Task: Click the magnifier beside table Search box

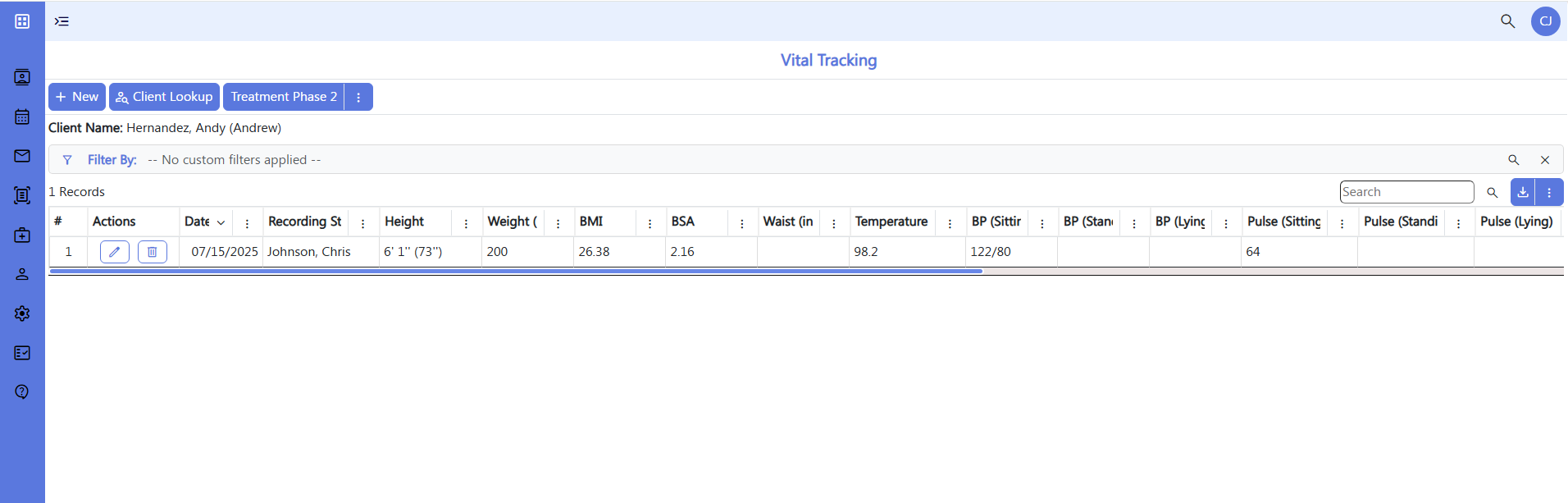Action: click(1493, 192)
